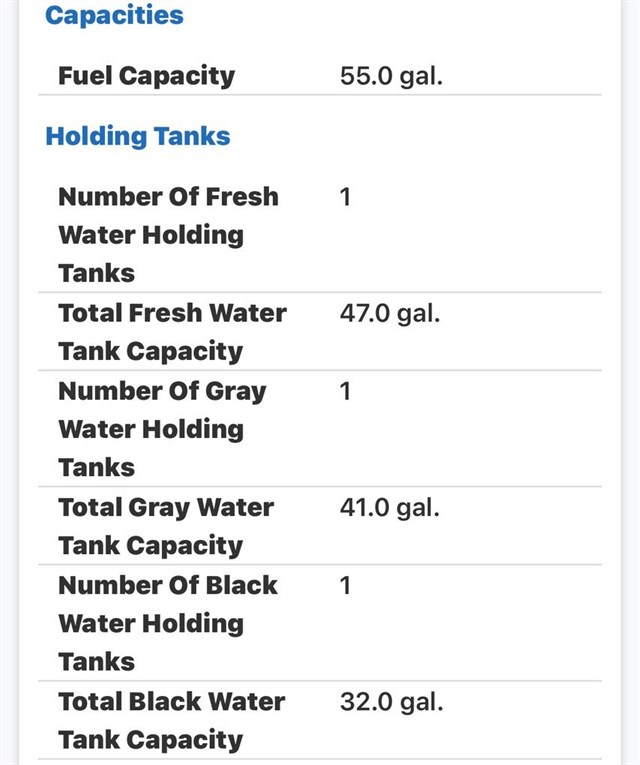Click the gray water tank count value 1

point(345,391)
